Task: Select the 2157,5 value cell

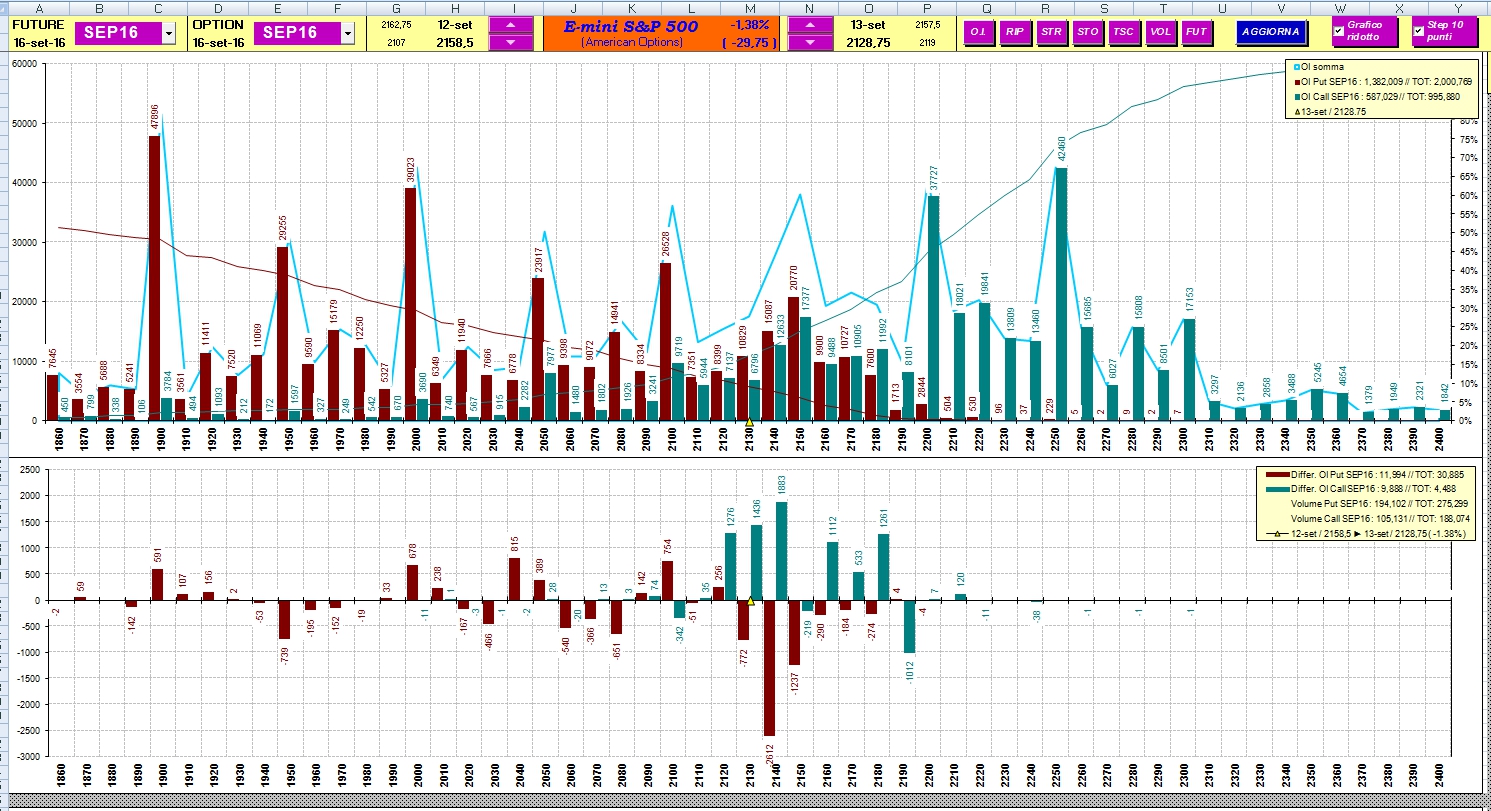Action: [x=926, y=24]
